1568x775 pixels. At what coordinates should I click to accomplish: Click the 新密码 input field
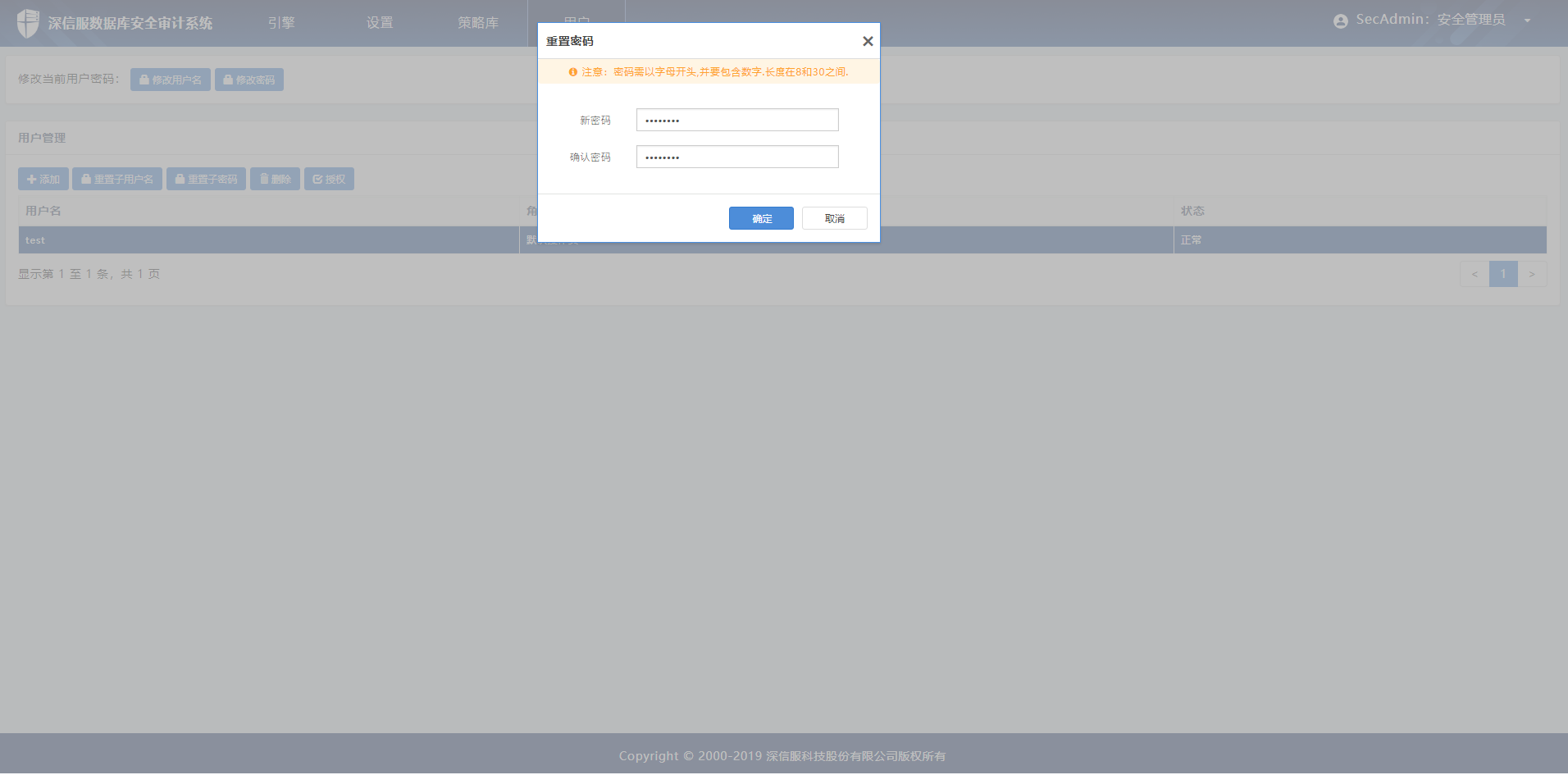737,120
